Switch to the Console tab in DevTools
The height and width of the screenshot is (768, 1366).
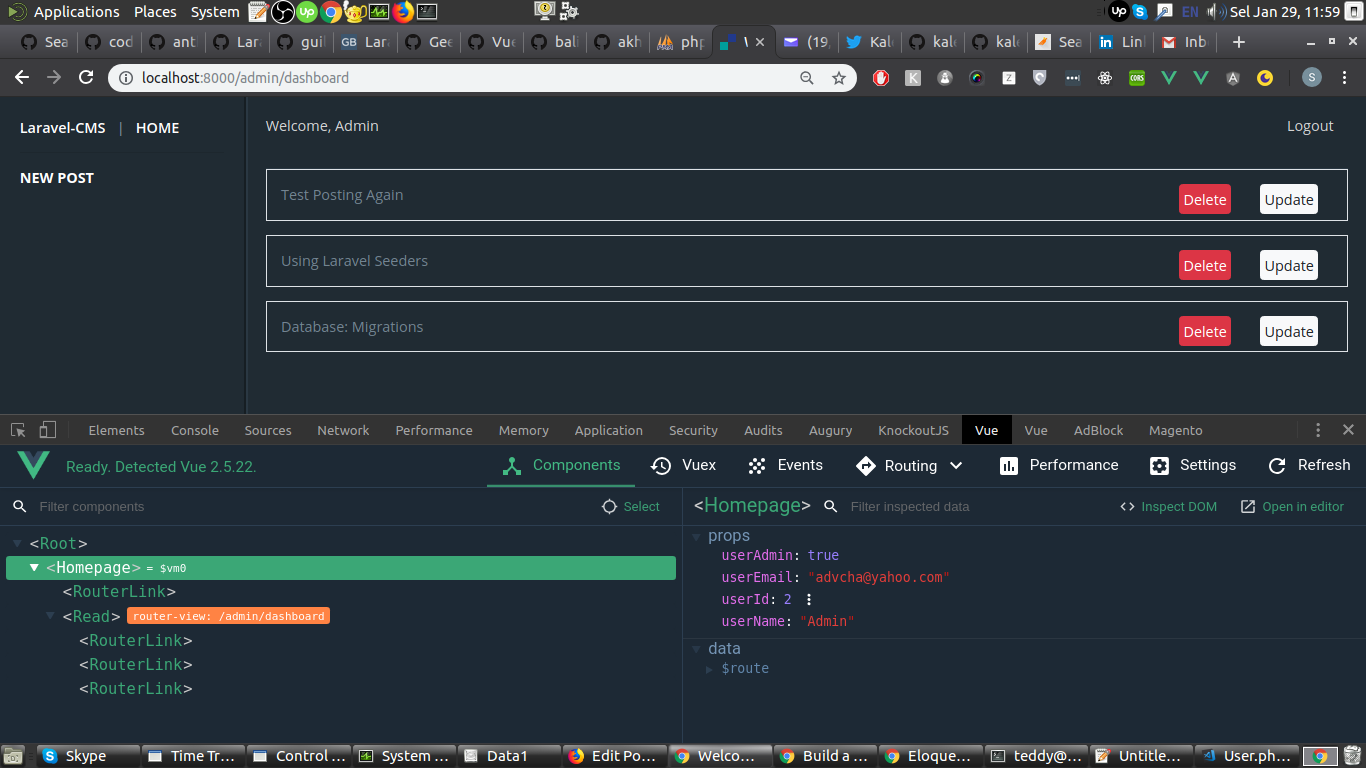[194, 431]
